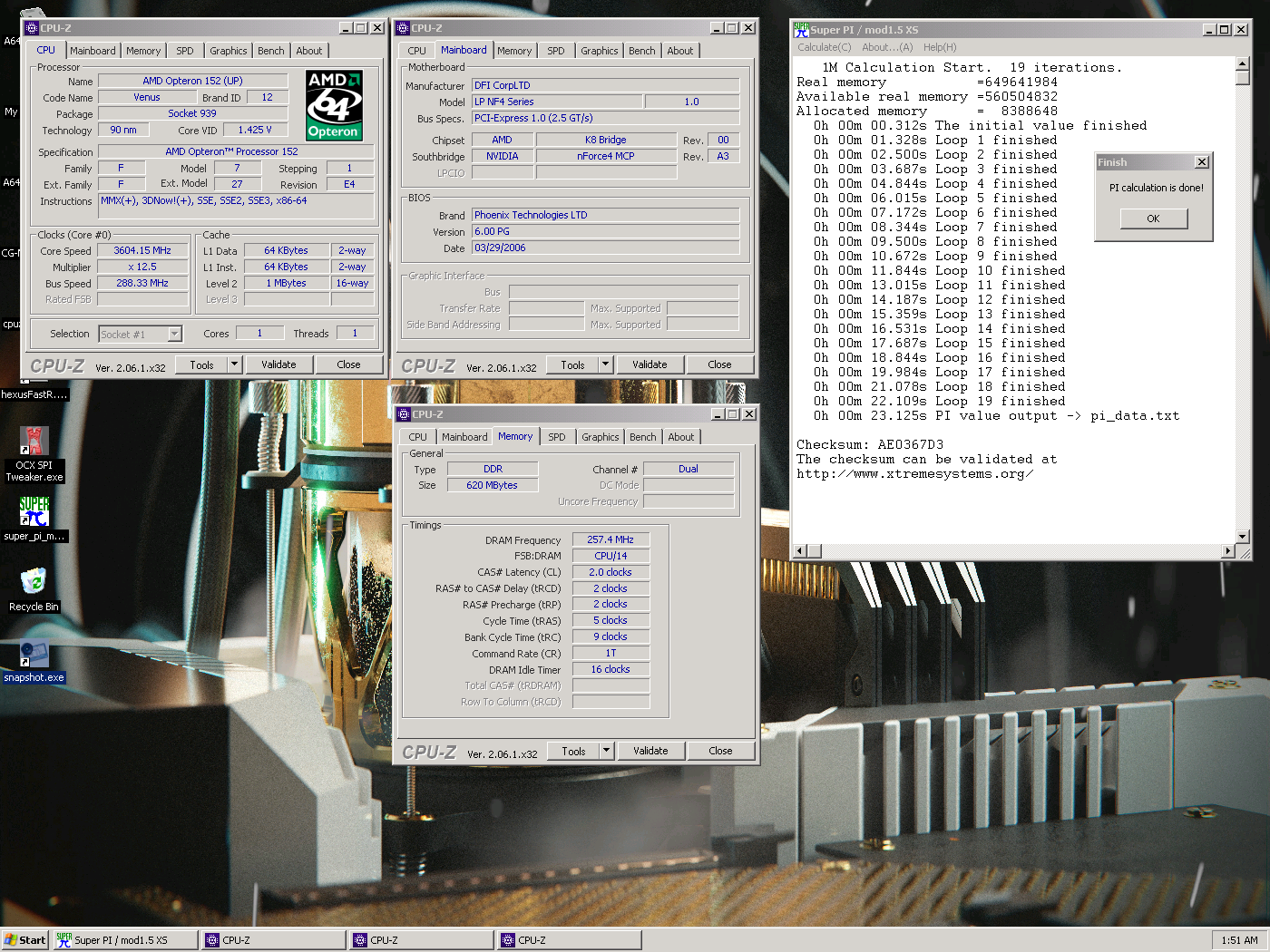The width and height of the screenshot is (1270, 952).
Task: Click Validate in the CPU window
Action: (278, 364)
